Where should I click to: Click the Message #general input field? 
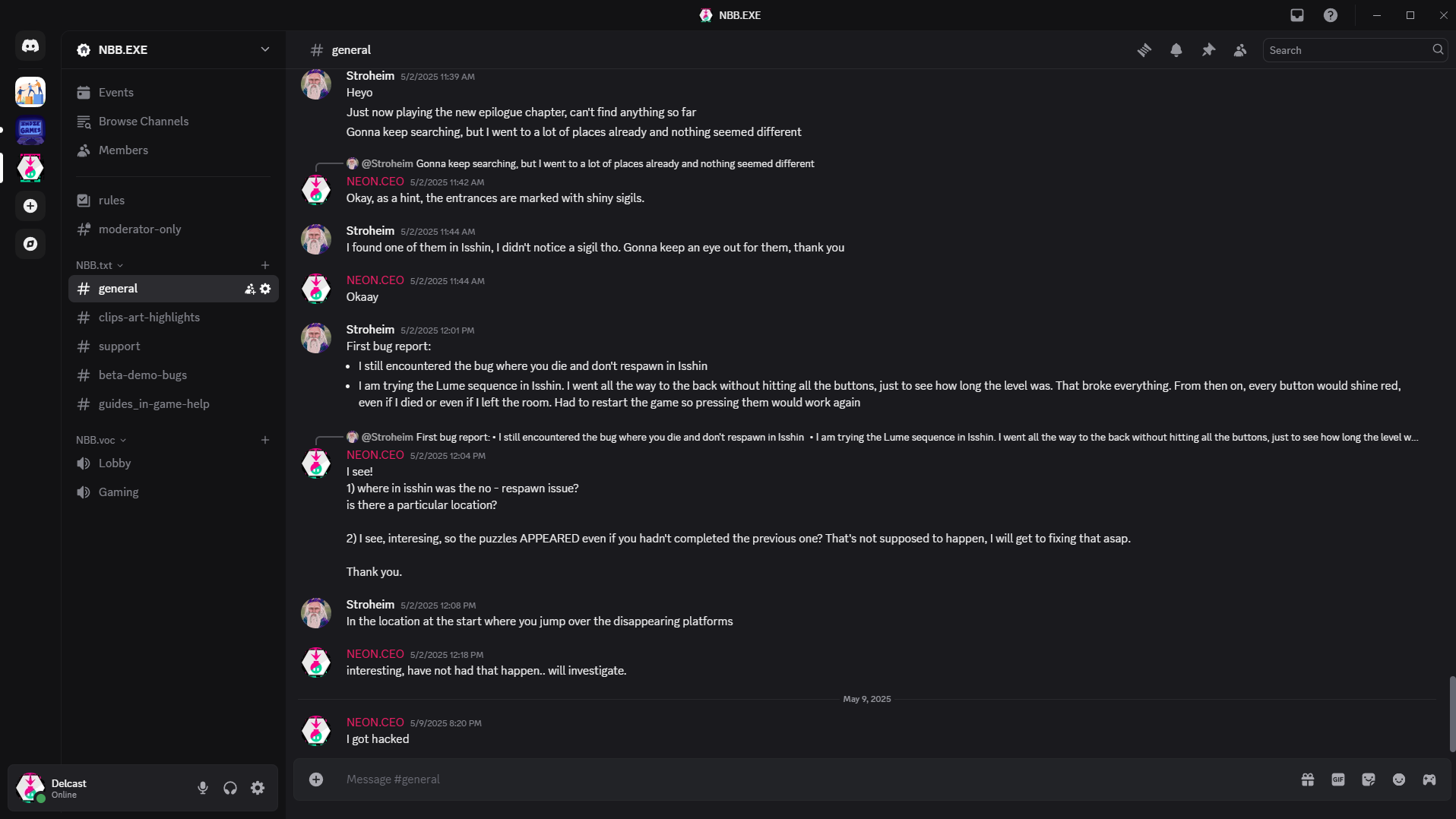608,779
